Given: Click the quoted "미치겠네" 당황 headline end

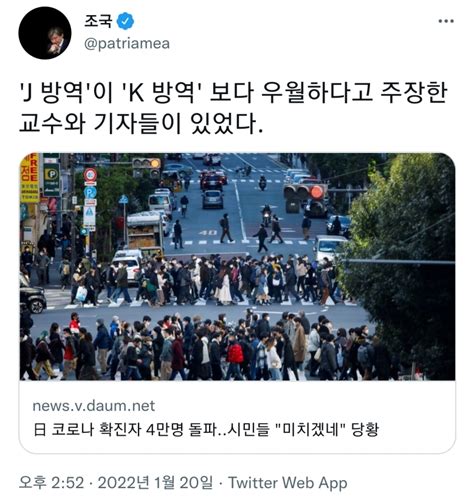Looking at the screenshot, I should [x=328, y=429].
